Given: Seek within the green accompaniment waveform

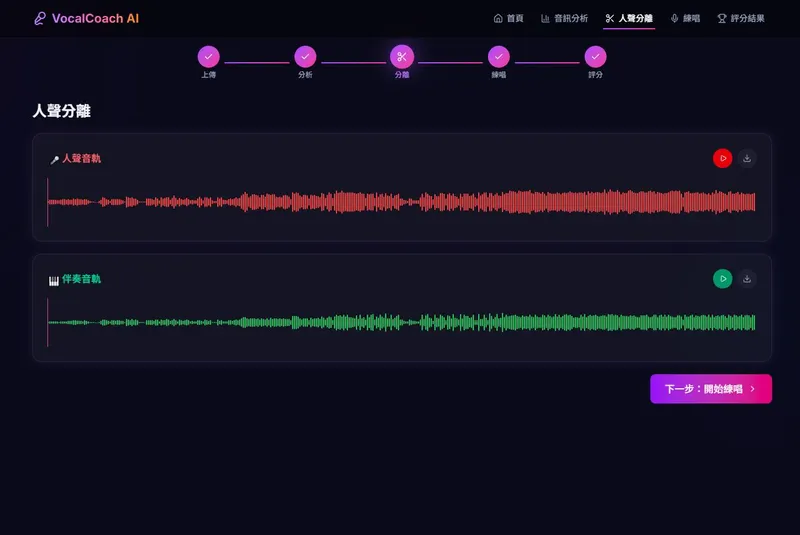Looking at the screenshot, I should point(402,322).
